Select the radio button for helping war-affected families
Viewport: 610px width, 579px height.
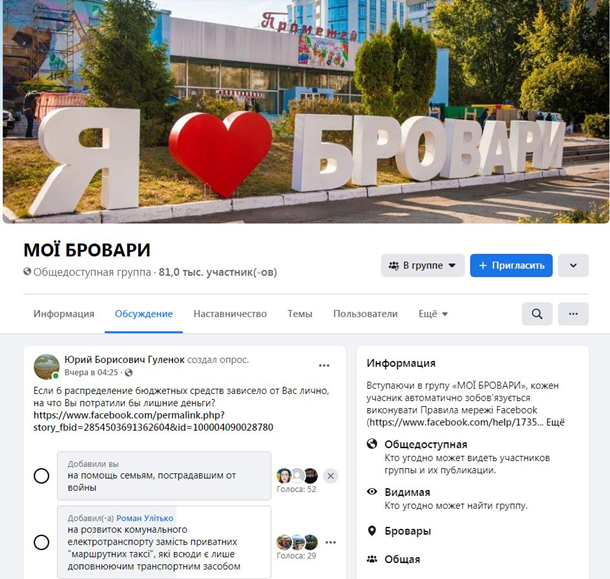click(41, 475)
